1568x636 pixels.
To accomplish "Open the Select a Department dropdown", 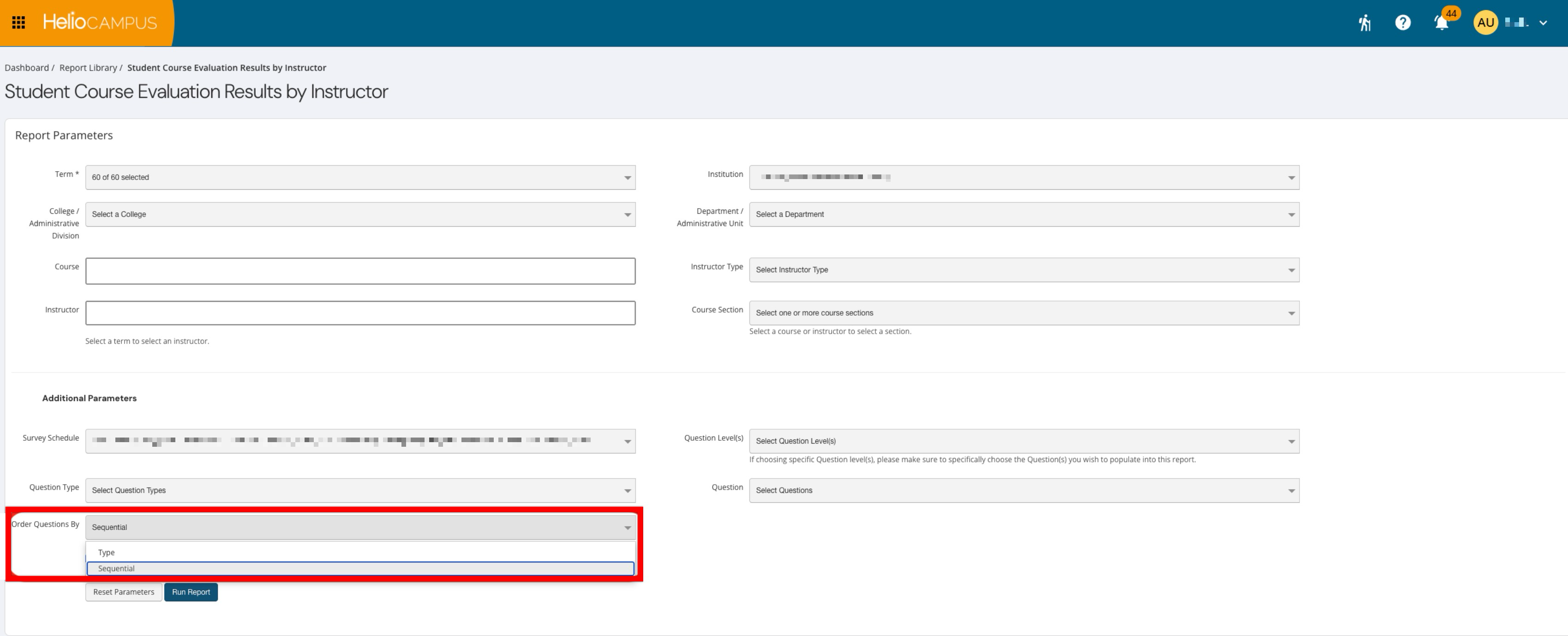I will click(1024, 214).
